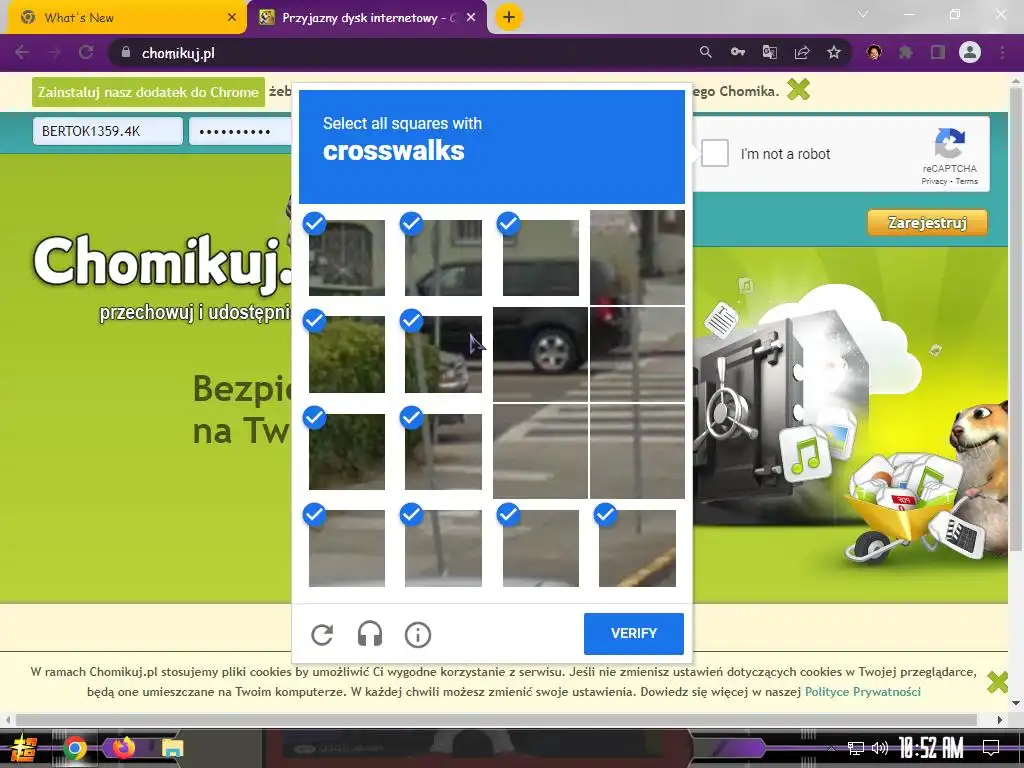Dismiss the Chrome addon banner green X
Screen dimensions: 1024x768
point(798,89)
